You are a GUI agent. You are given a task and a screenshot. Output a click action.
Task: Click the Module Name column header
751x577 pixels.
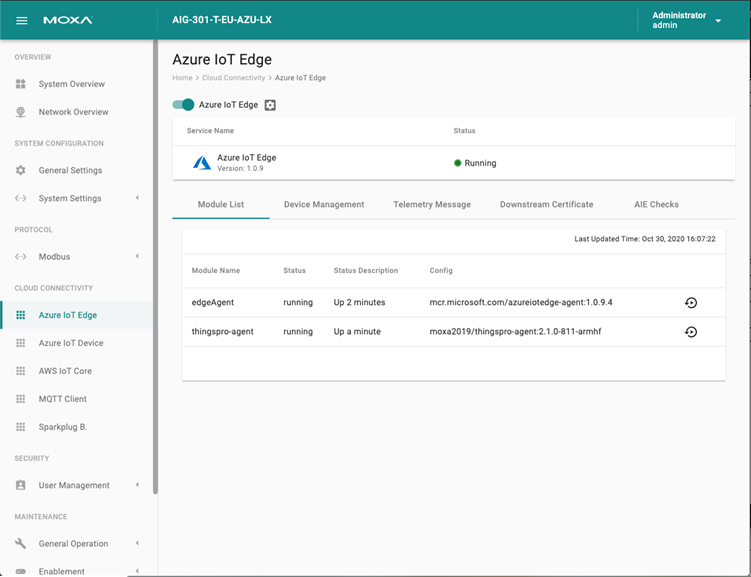click(x=216, y=271)
